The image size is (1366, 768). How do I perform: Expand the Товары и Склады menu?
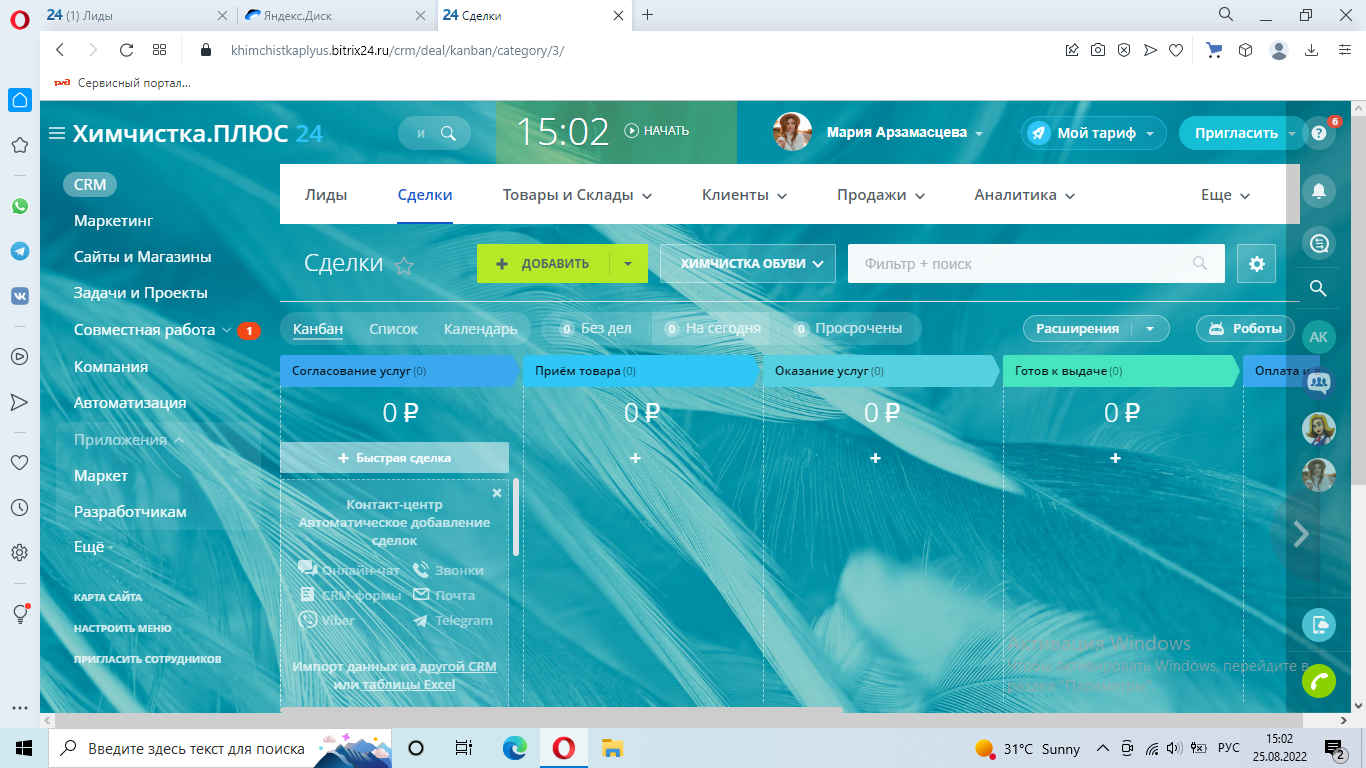click(x=577, y=196)
